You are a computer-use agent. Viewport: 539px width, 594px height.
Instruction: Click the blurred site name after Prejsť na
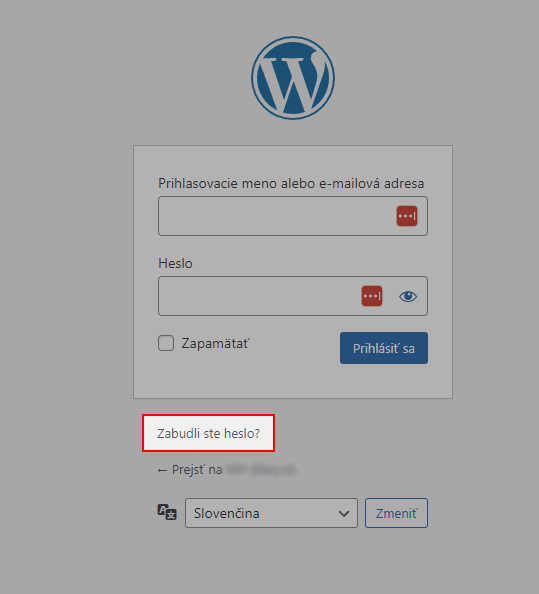tap(260, 470)
